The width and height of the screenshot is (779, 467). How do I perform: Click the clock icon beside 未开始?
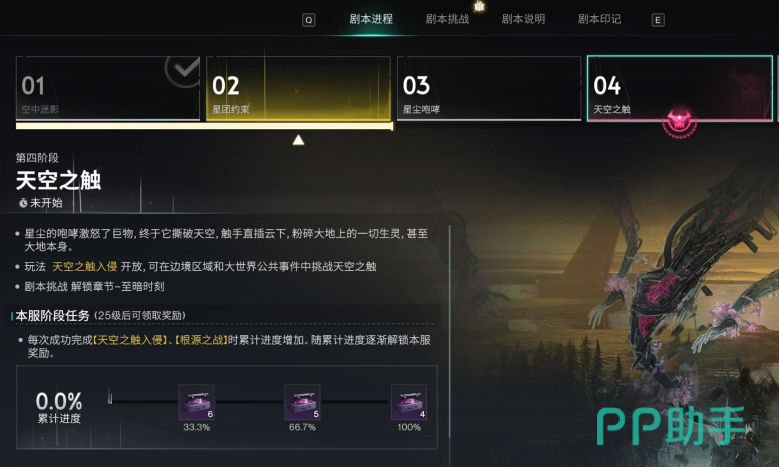[x=23, y=203]
